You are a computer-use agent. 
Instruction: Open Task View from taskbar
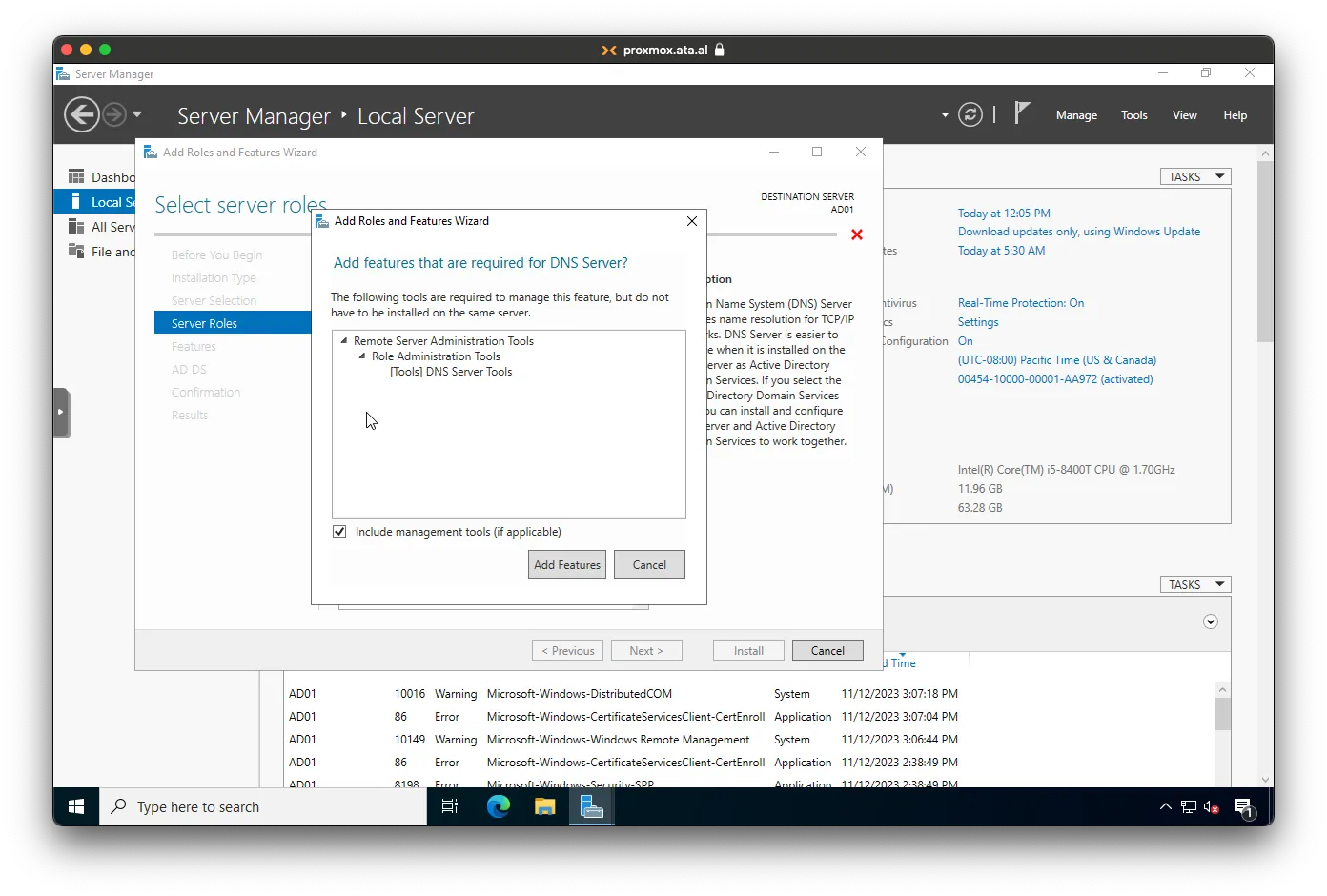point(450,806)
